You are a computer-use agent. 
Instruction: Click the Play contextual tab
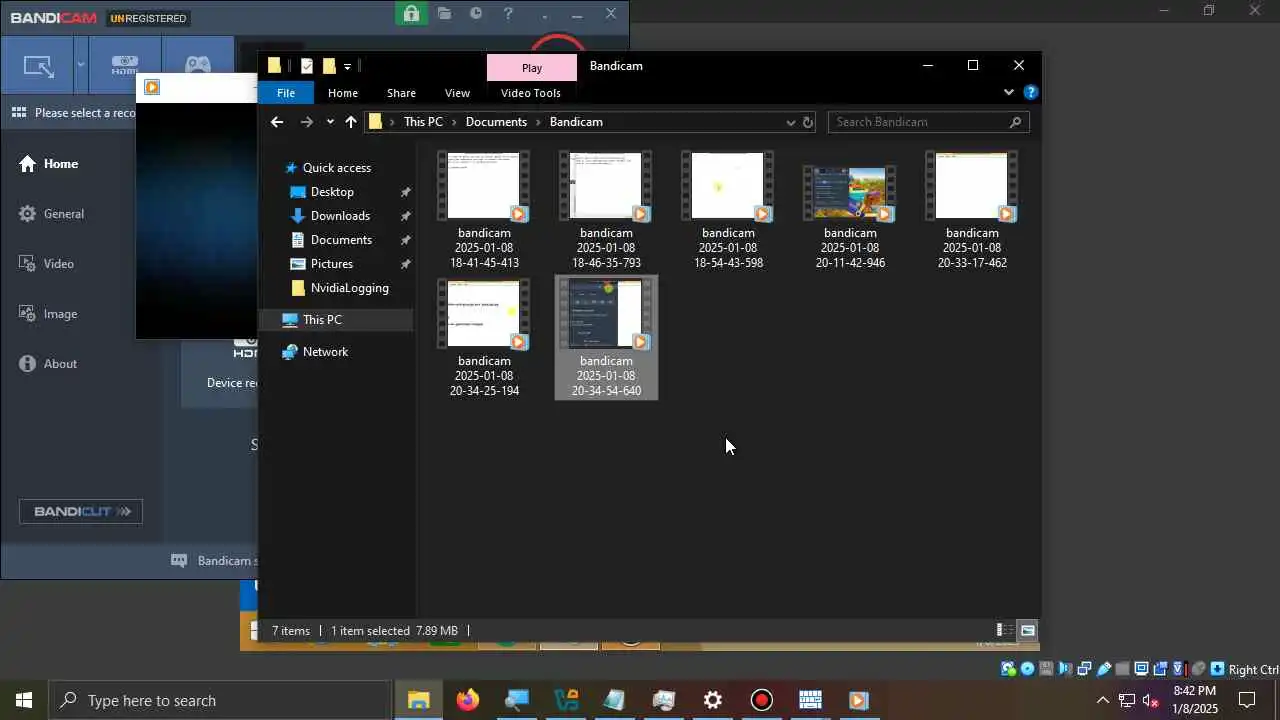[532, 68]
